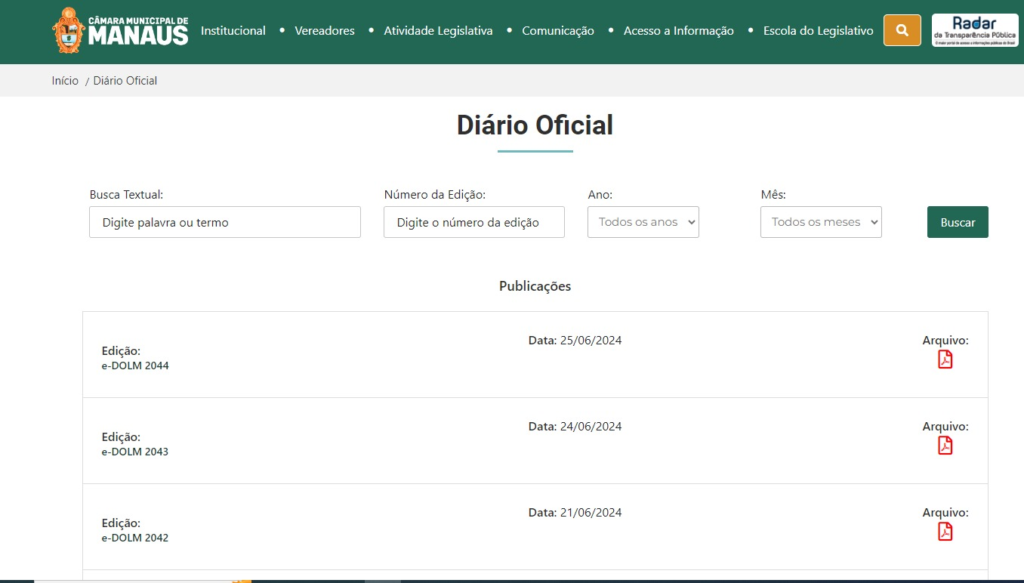Open the Institucional menu

[x=233, y=31]
